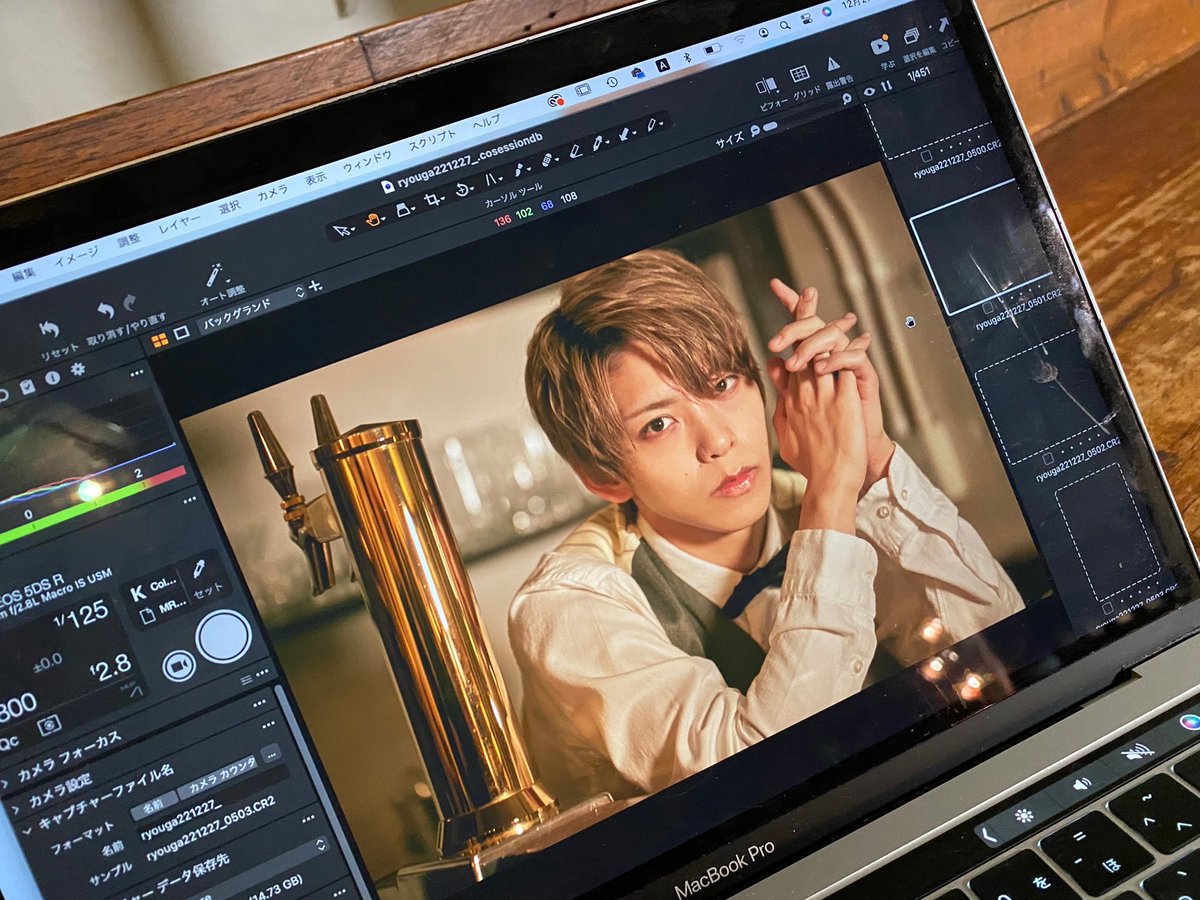Open the Image (イメージ) menu
Screen dimensions: 1200x900
76,256
